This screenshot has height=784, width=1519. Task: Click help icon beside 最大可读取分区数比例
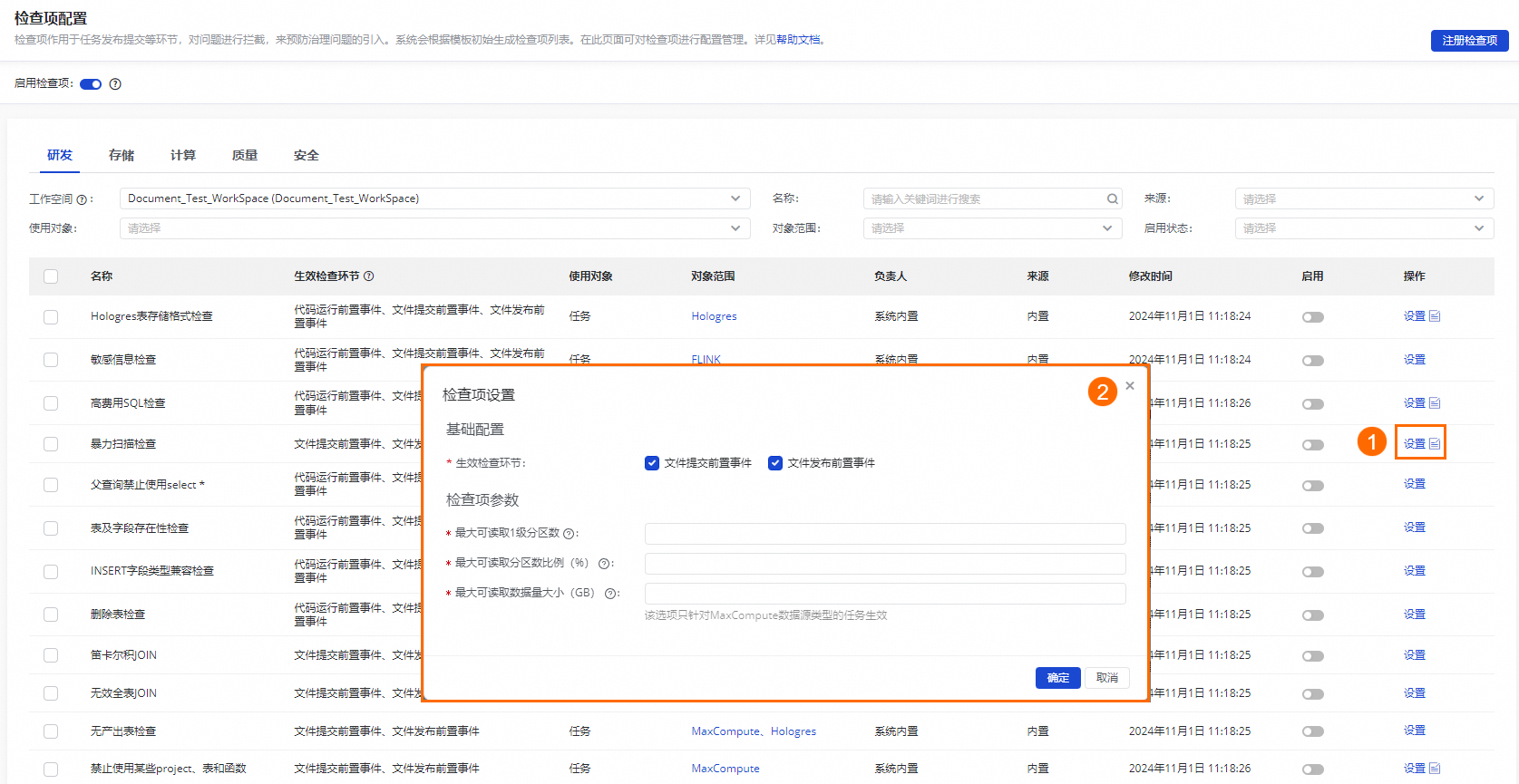tap(604, 564)
